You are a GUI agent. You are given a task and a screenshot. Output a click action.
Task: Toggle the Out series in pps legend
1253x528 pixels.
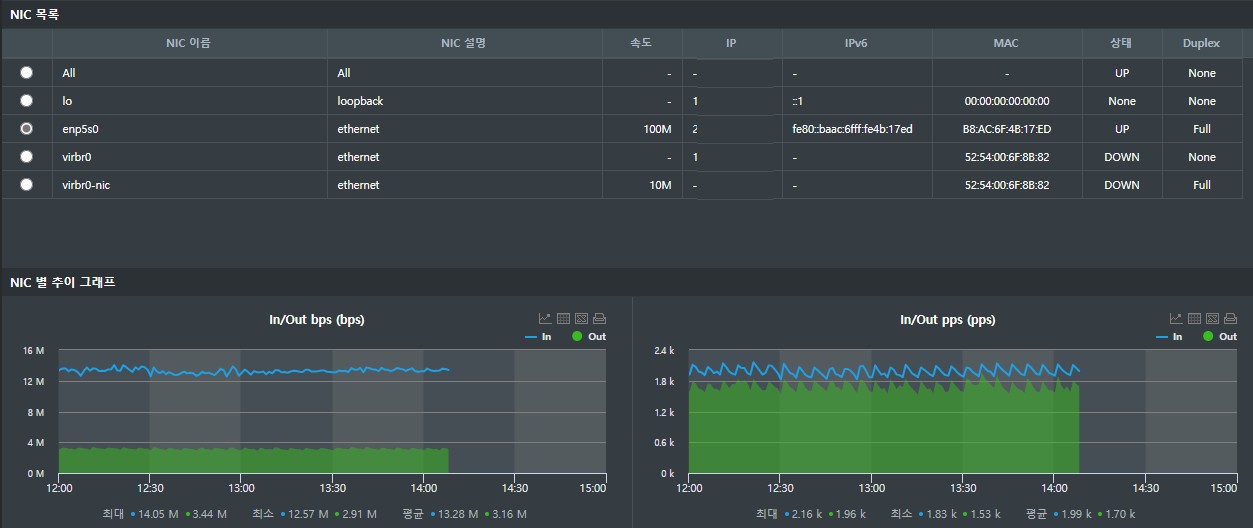[x=1220, y=337]
